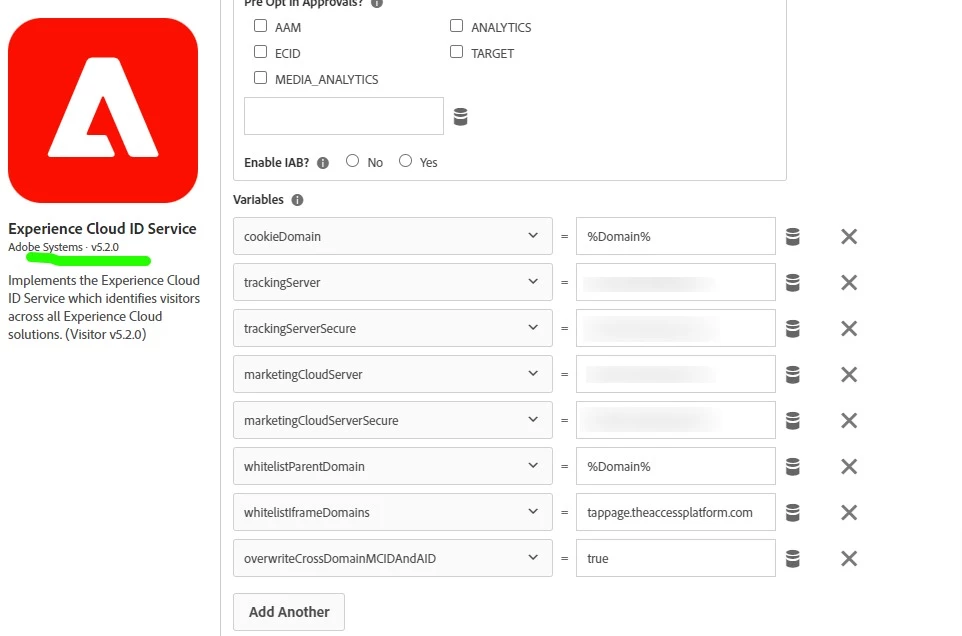The image size is (962, 636).
Task: Check the MEDIA_ANALYTICS approval checkbox
Action: point(260,78)
